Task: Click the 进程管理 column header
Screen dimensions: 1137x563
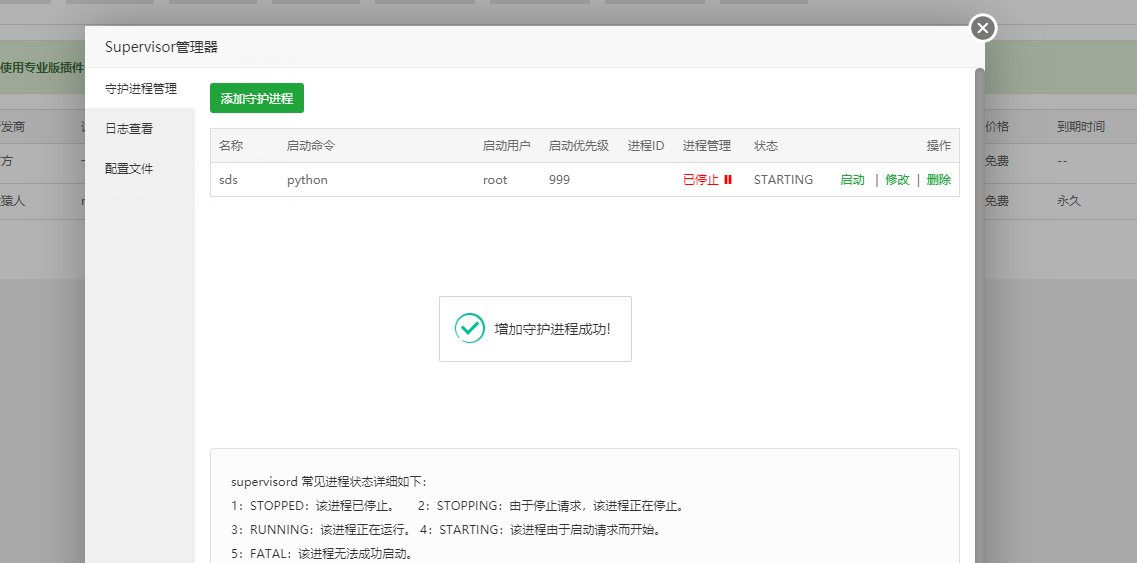Action: click(x=706, y=146)
